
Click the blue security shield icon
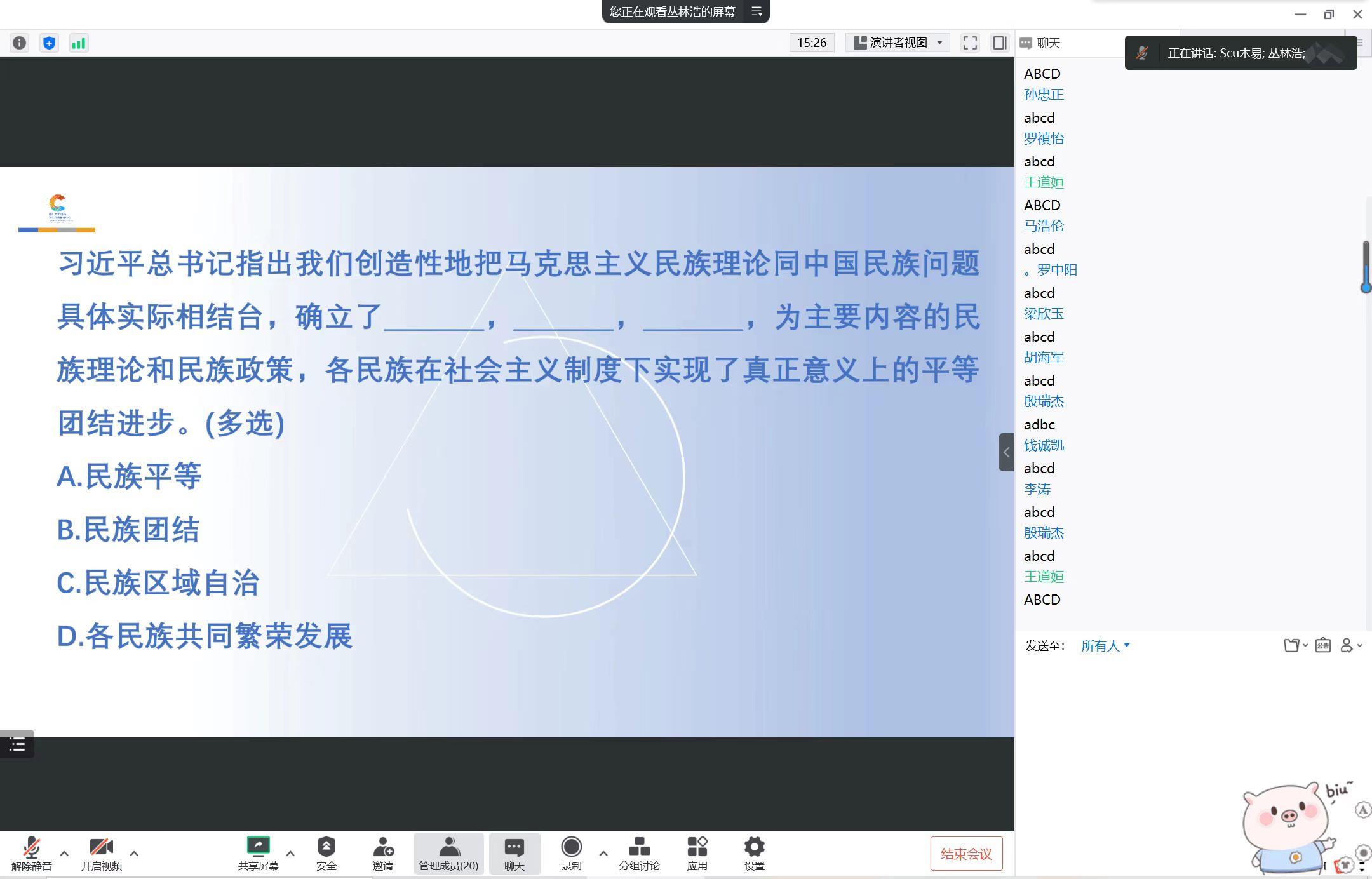[x=49, y=43]
